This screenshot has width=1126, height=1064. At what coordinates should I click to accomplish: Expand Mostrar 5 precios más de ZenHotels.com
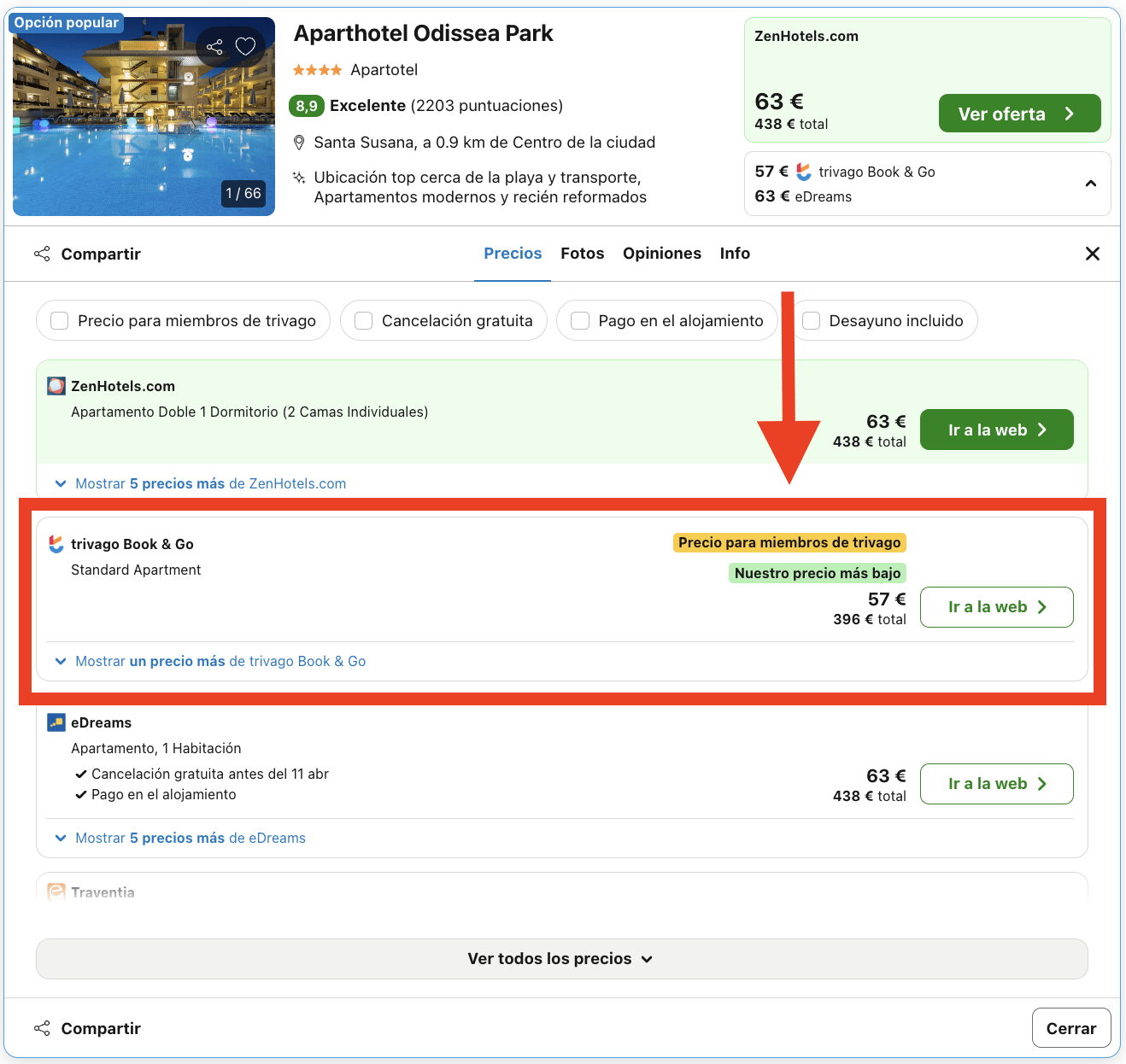(201, 483)
